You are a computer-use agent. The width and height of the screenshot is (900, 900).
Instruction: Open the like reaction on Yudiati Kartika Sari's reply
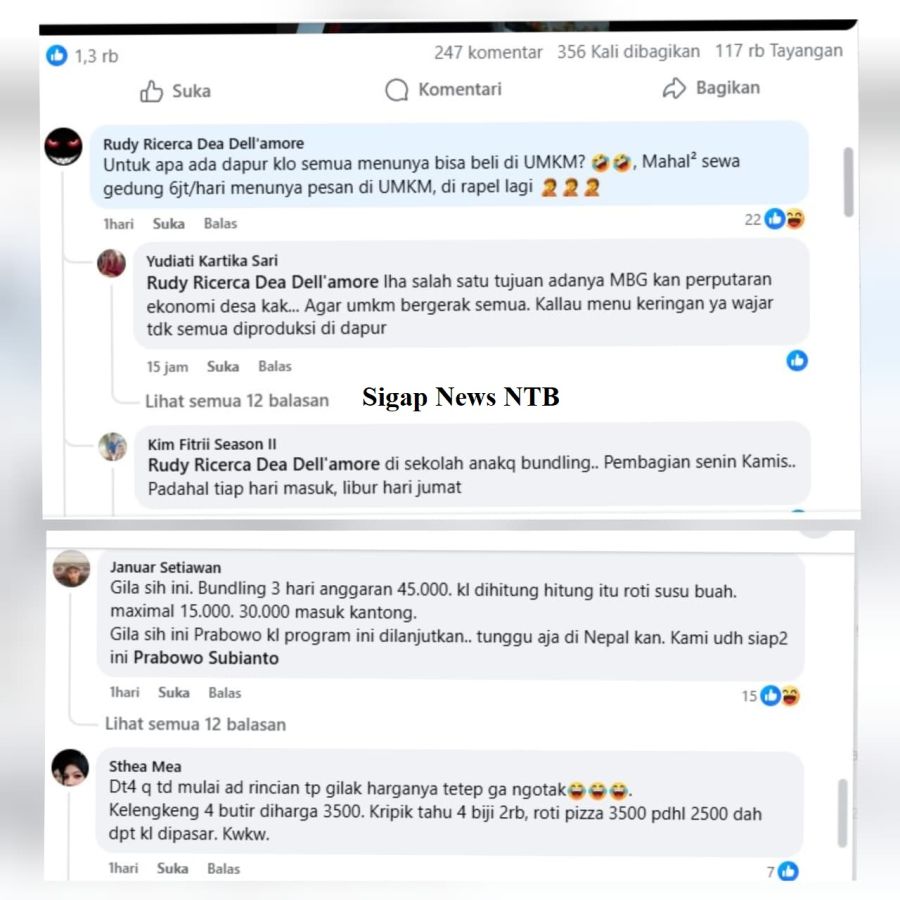(x=797, y=360)
